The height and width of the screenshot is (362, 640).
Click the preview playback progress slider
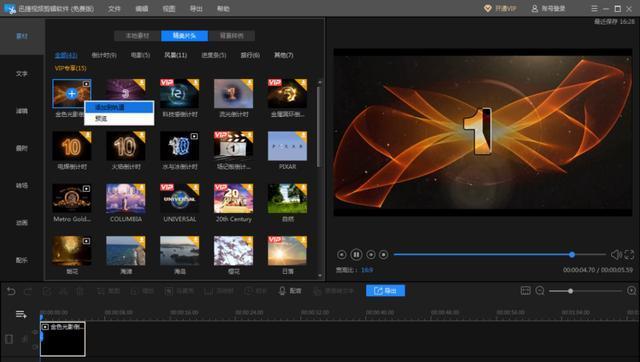point(500,255)
